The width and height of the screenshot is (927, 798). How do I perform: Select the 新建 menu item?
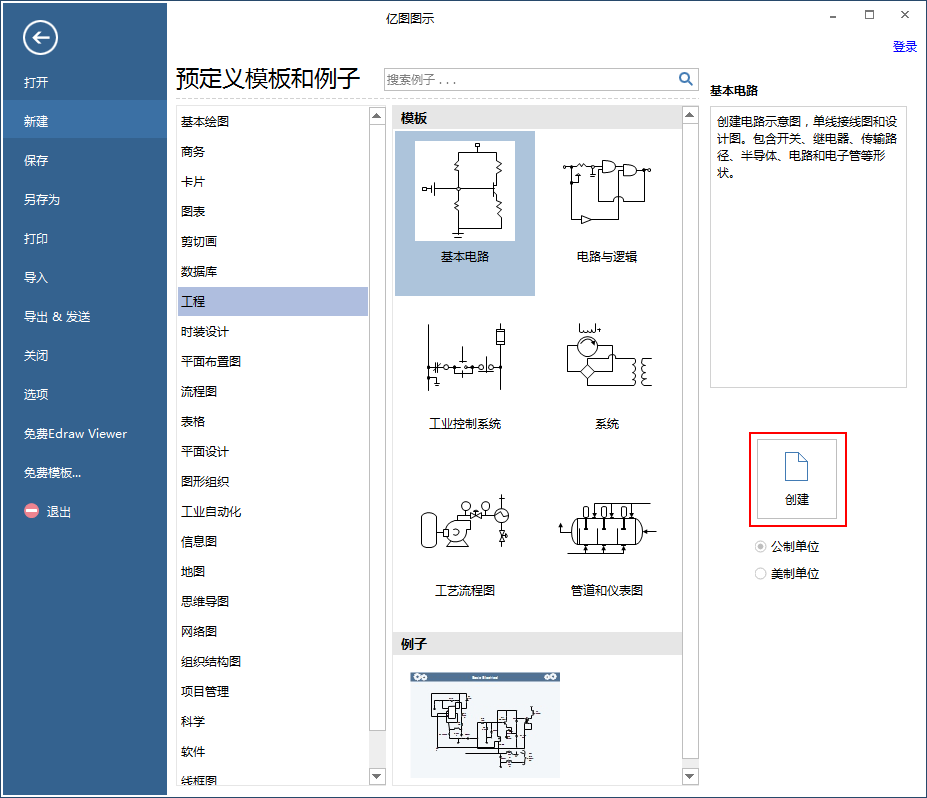click(84, 121)
